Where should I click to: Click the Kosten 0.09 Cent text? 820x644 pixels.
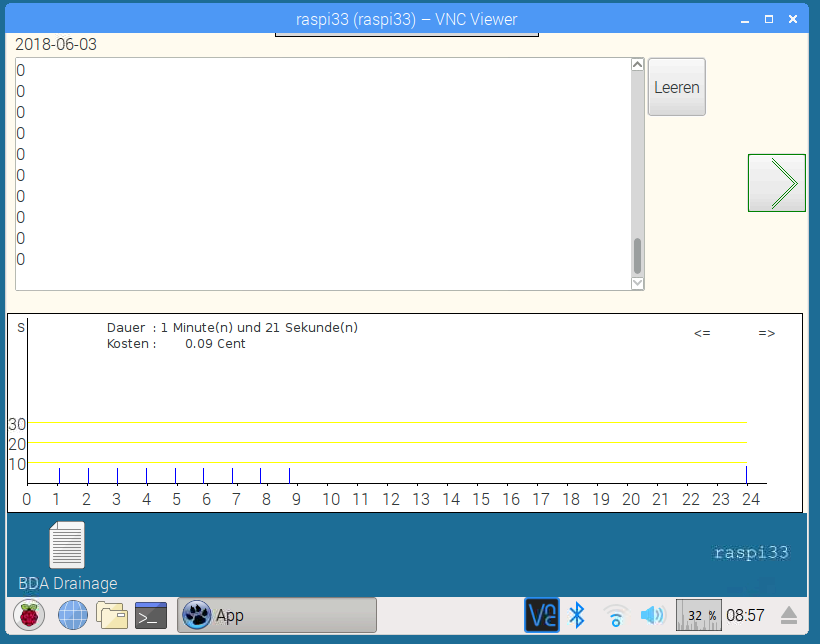pos(176,344)
